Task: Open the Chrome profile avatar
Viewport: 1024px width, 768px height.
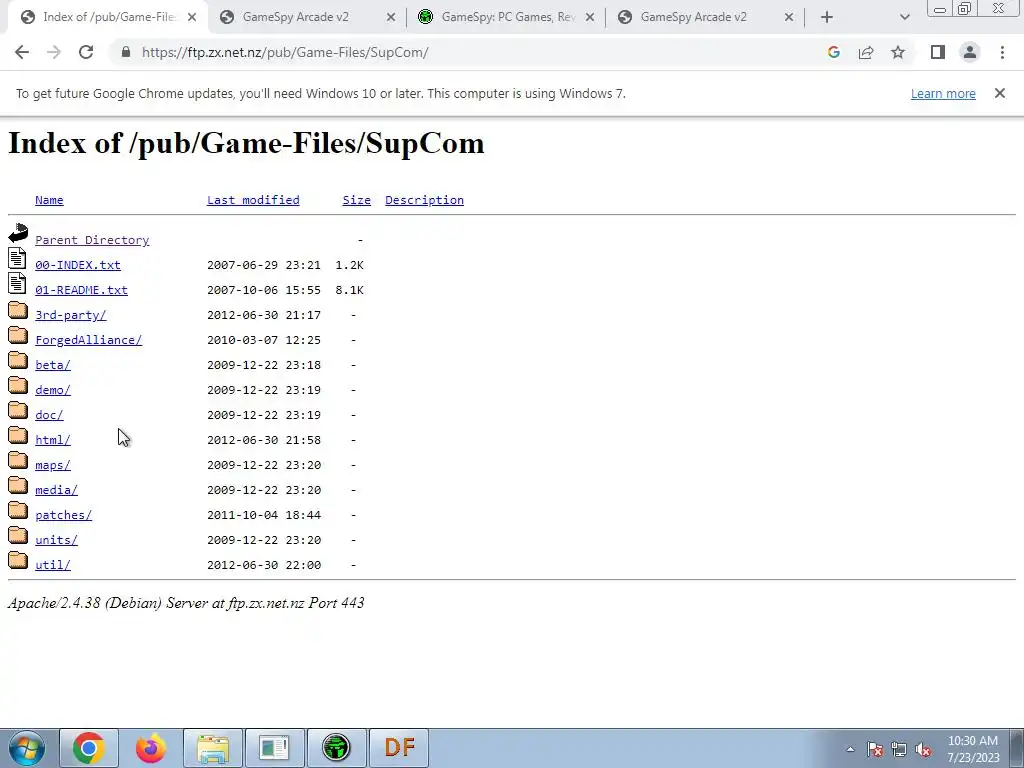Action: point(970,52)
